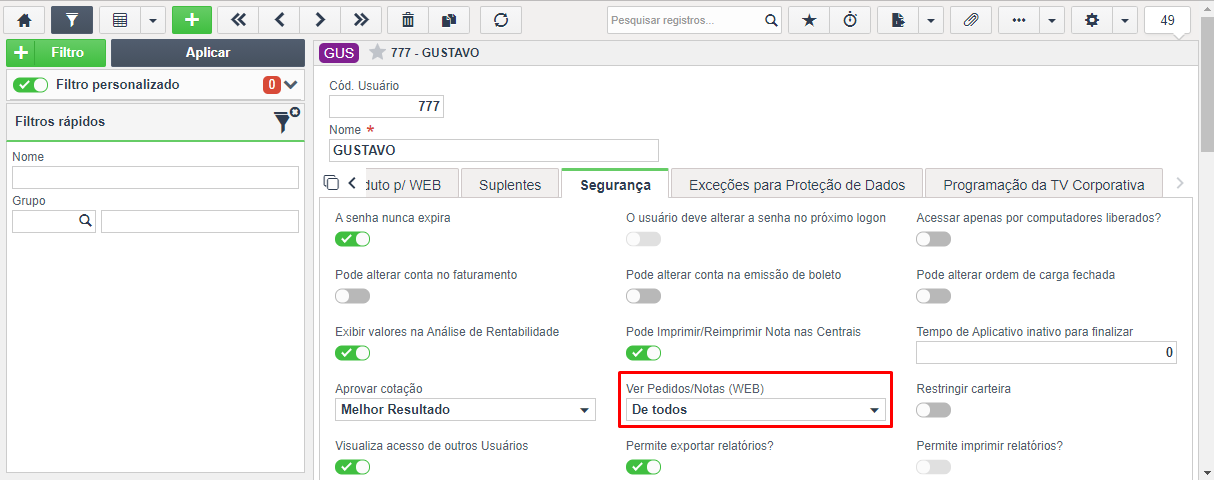The height and width of the screenshot is (480, 1214).
Task: Toggle Pode alterar ordem de carga fechada
Action: click(x=934, y=296)
